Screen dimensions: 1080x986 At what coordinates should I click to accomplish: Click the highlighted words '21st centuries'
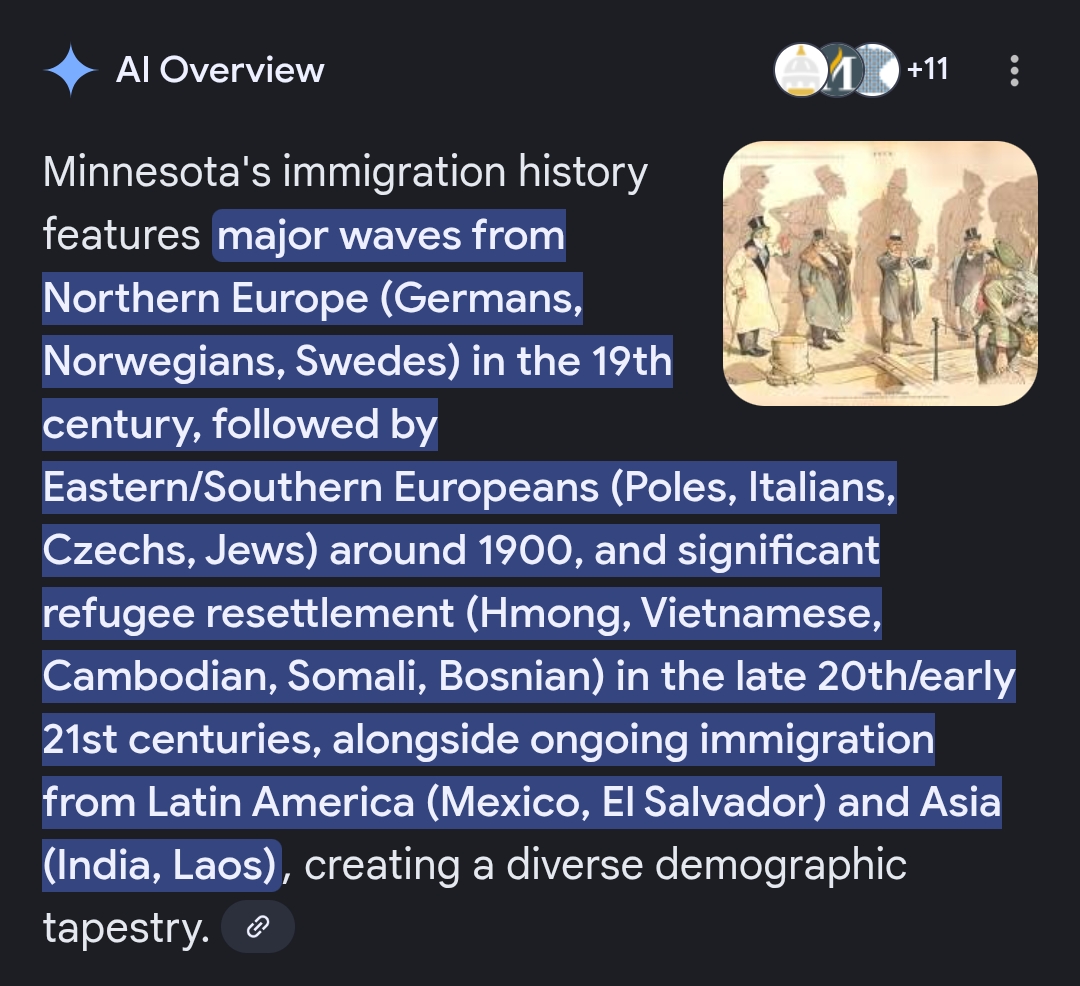pos(180,740)
